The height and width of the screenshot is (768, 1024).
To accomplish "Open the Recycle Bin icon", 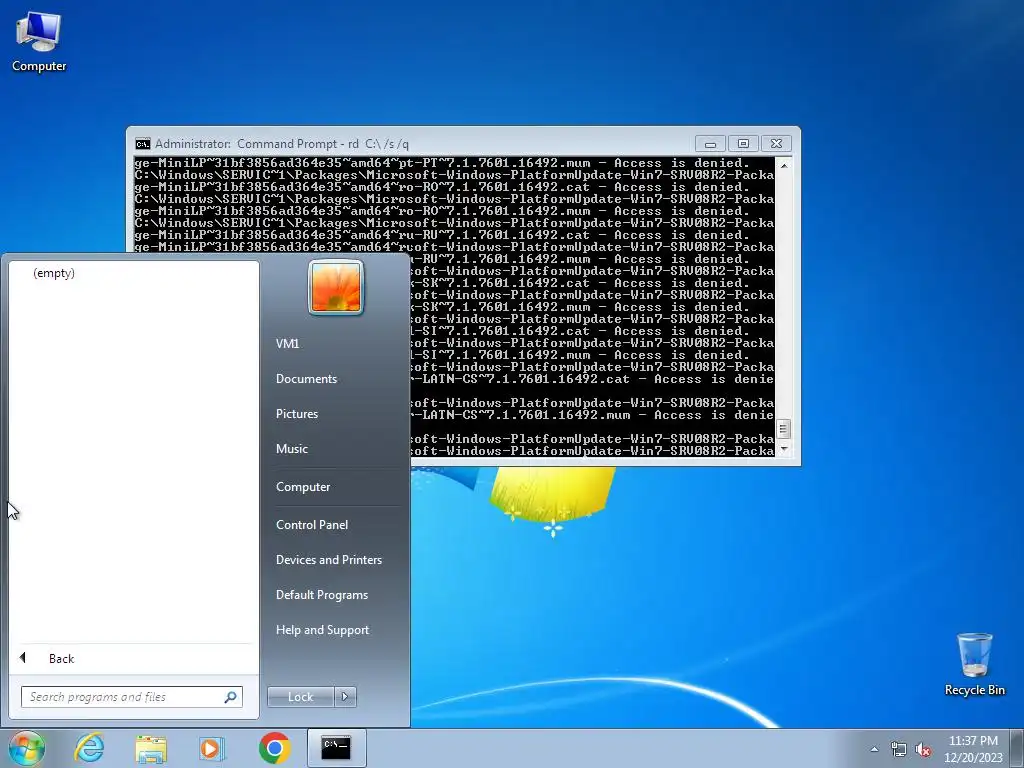I will [974, 664].
